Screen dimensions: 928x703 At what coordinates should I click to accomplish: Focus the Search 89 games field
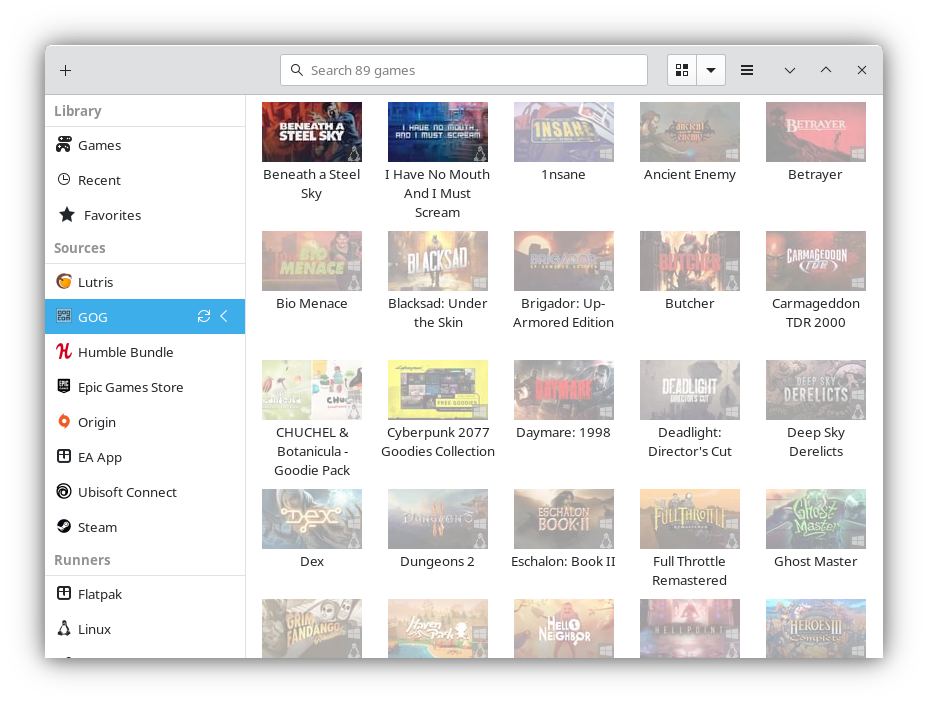pos(464,70)
